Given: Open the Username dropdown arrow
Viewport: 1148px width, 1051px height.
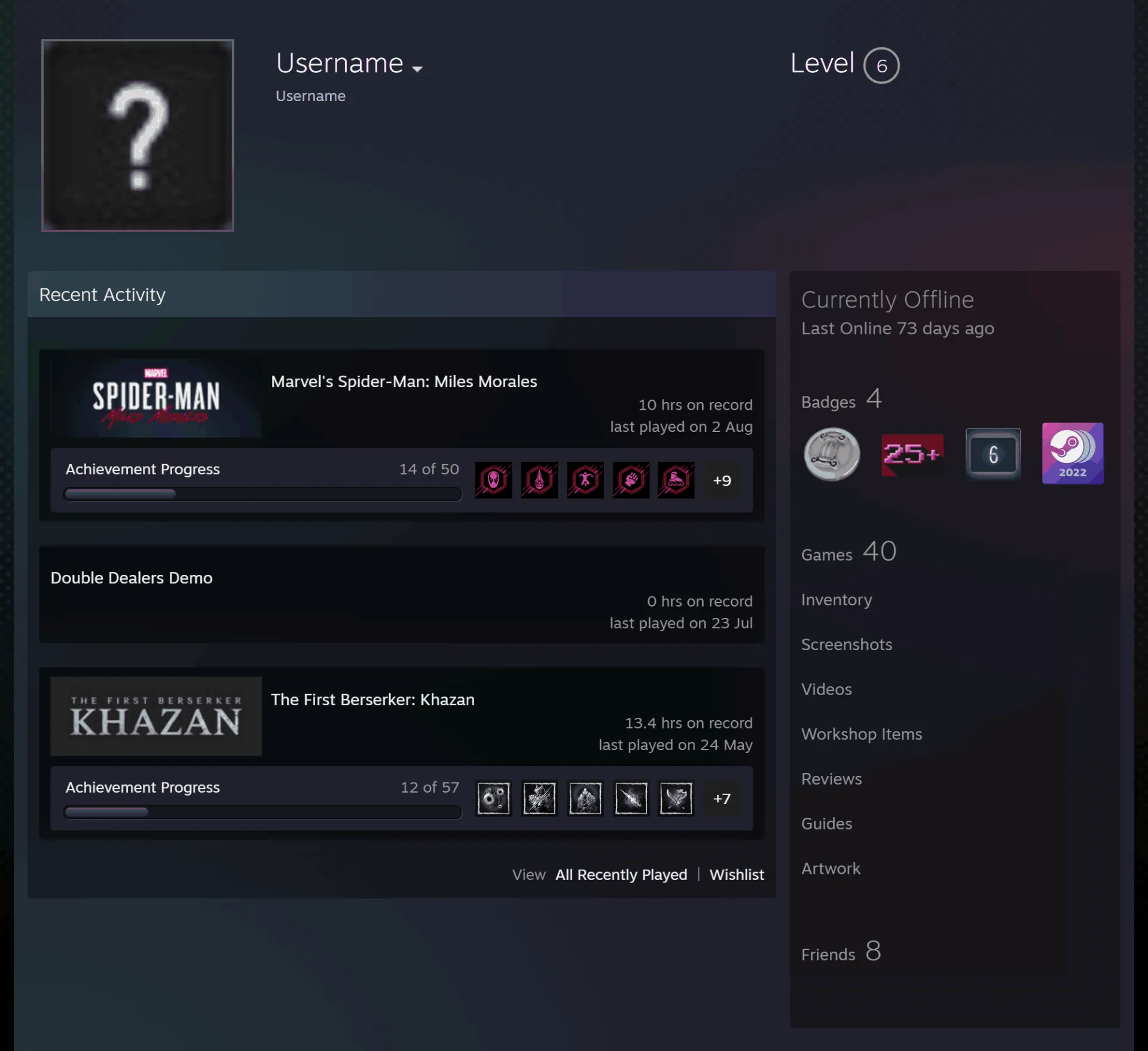Looking at the screenshot, I should coord(417,69).
